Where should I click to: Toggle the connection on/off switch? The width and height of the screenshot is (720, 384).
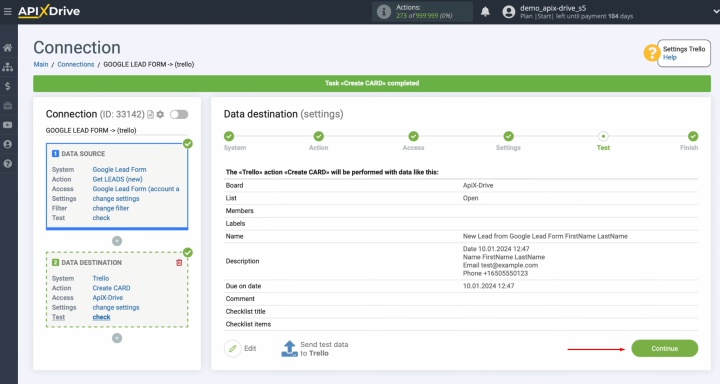(x=179, y=114)
